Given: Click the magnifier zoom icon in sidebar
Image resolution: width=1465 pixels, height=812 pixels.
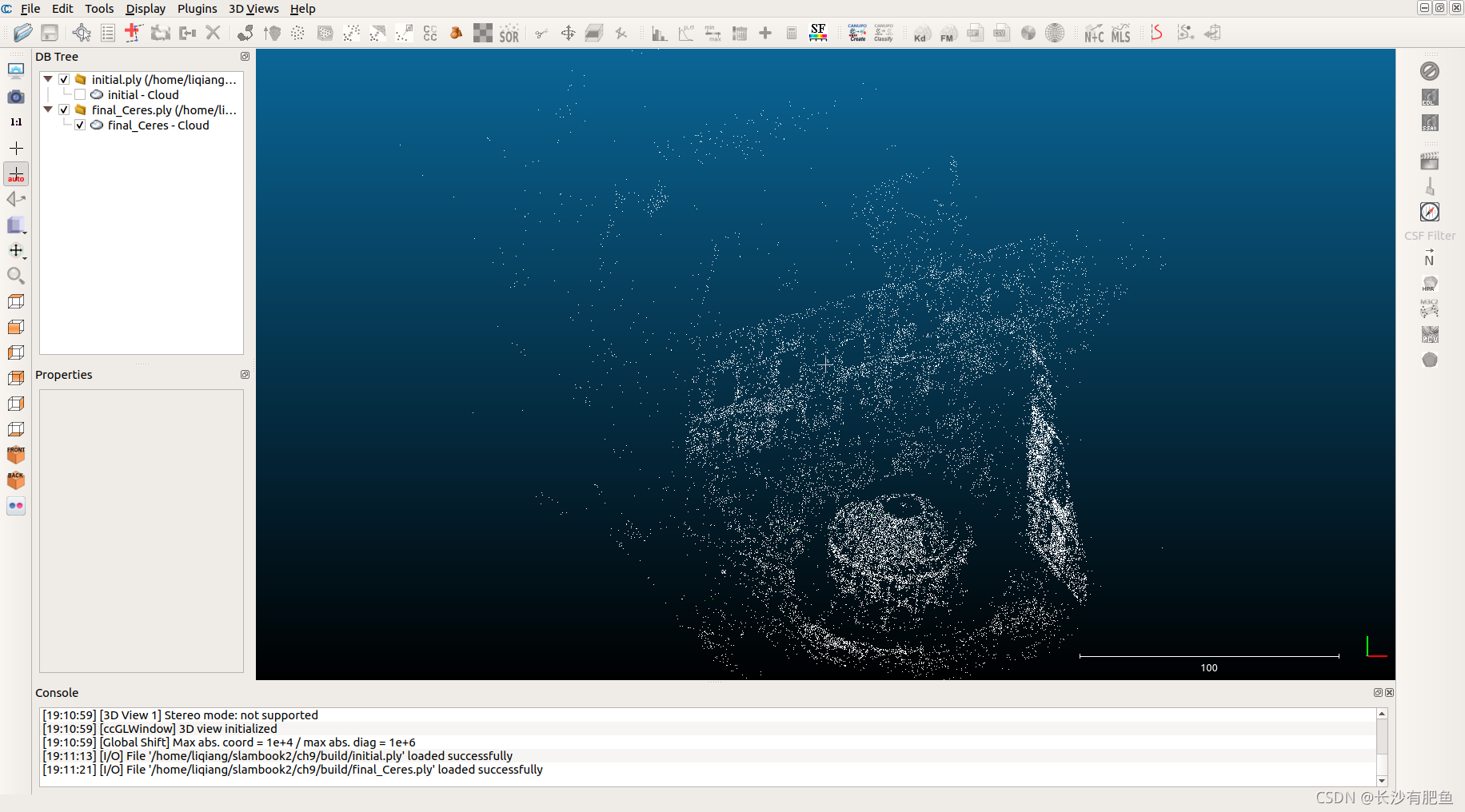Looking at the screenshot, I should pyautogui.click(x=16, y=277).
